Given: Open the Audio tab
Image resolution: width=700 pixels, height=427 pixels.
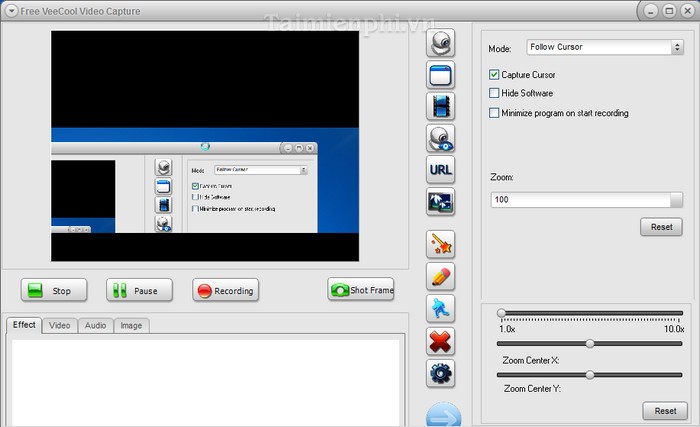Looking at the screenshot, I should [x=96, y=326].
